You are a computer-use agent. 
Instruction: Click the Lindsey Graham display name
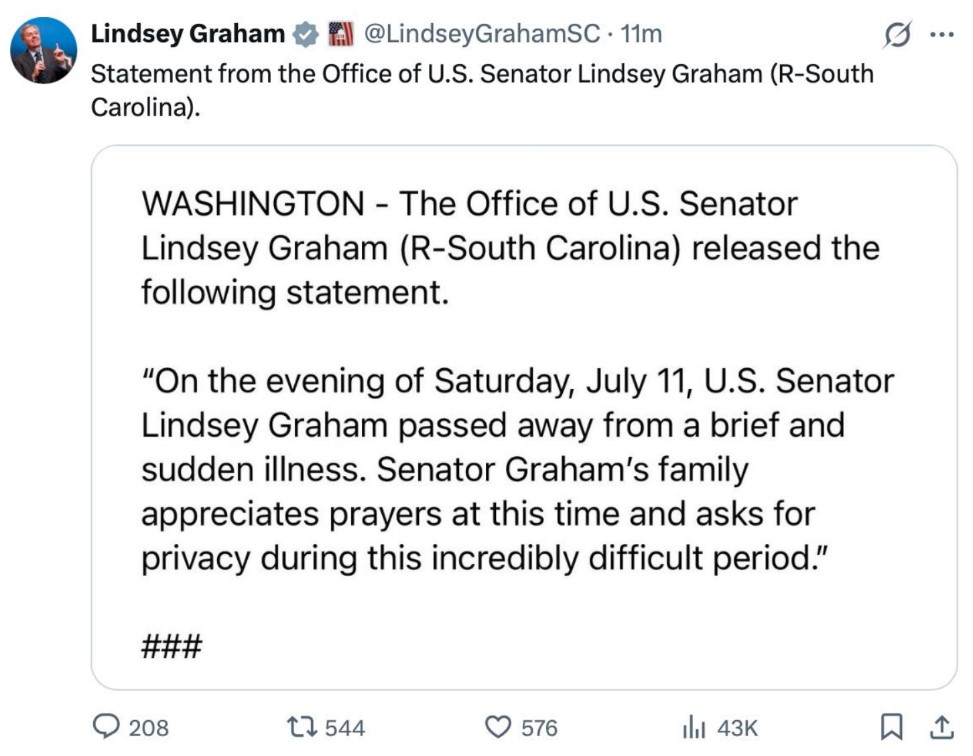pyautogui.click(x=188, y=34)
